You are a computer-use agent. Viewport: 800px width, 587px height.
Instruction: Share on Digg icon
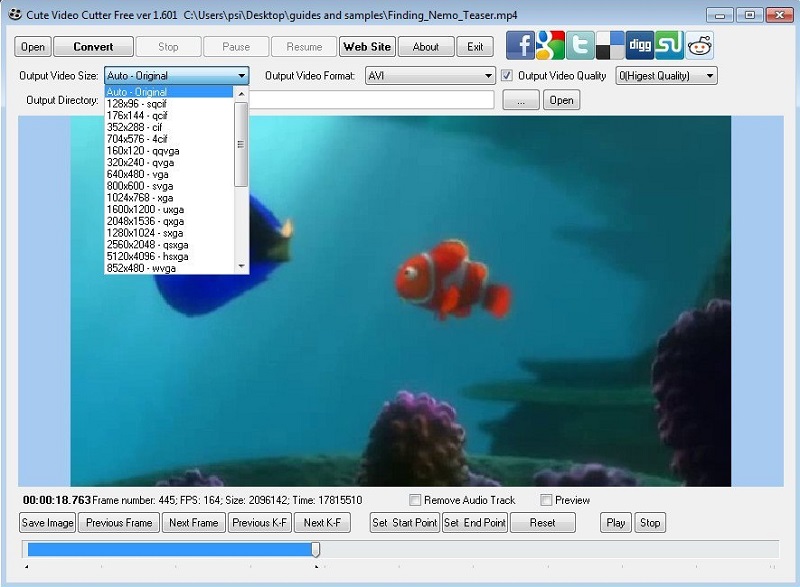pyautogui.click(x=640, y=46)
